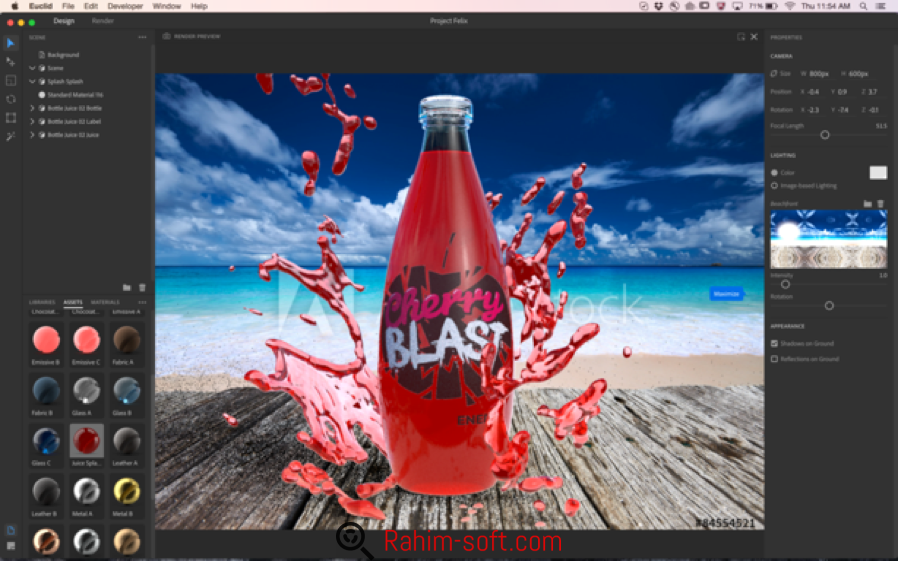Select the Emissive B material thumbnail
The height and width of the screenshot is (561, 898).
[46, 339]
